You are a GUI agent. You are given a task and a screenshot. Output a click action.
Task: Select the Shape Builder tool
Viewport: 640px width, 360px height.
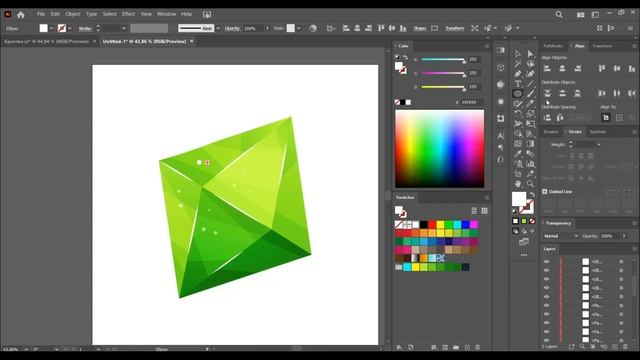[x=518, y=133]
